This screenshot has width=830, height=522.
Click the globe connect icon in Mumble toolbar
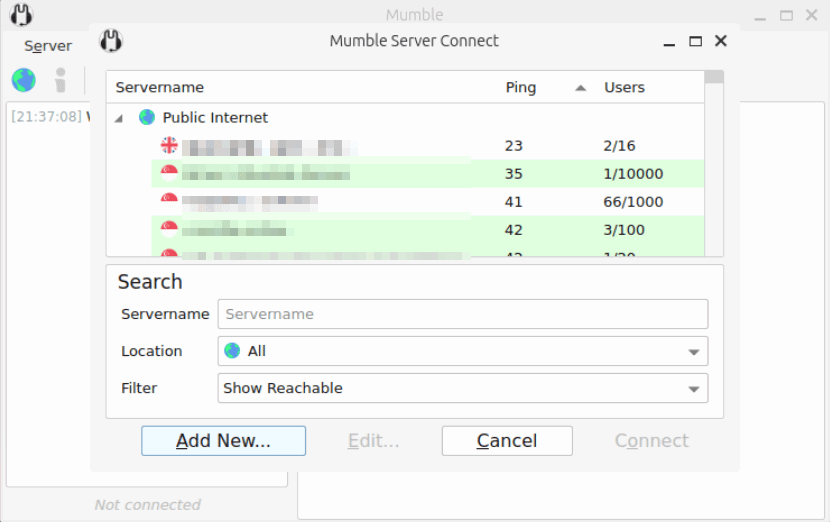(x=24, y=80)
